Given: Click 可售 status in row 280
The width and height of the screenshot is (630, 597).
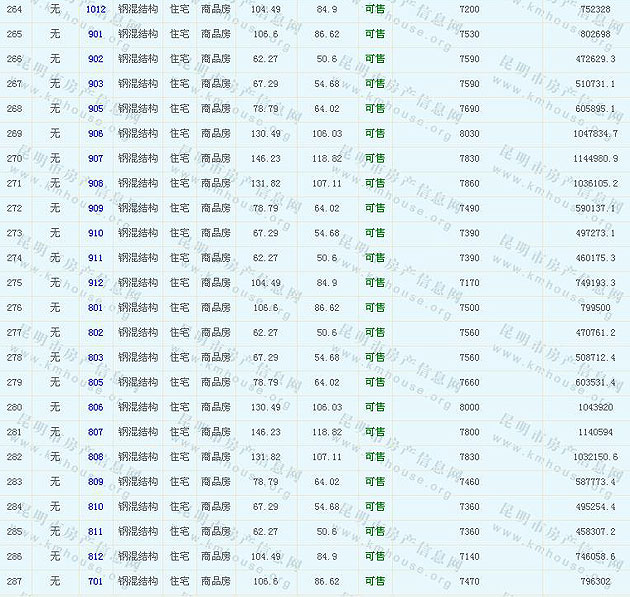Looking at the screenshot, I should tap(374, 407).
